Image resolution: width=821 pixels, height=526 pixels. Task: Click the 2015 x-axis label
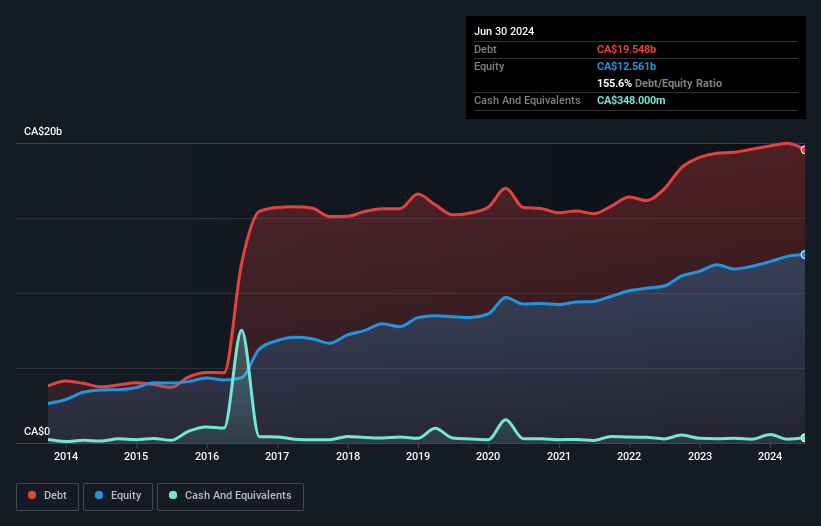[x=136, y=456]
